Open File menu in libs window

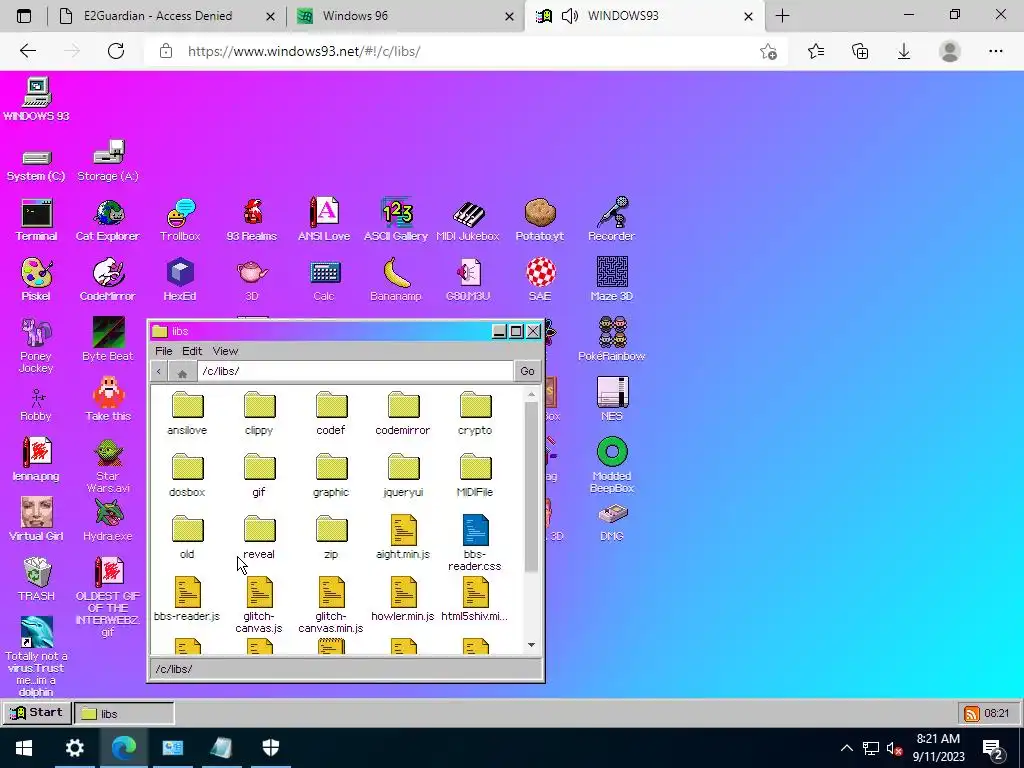163,351
